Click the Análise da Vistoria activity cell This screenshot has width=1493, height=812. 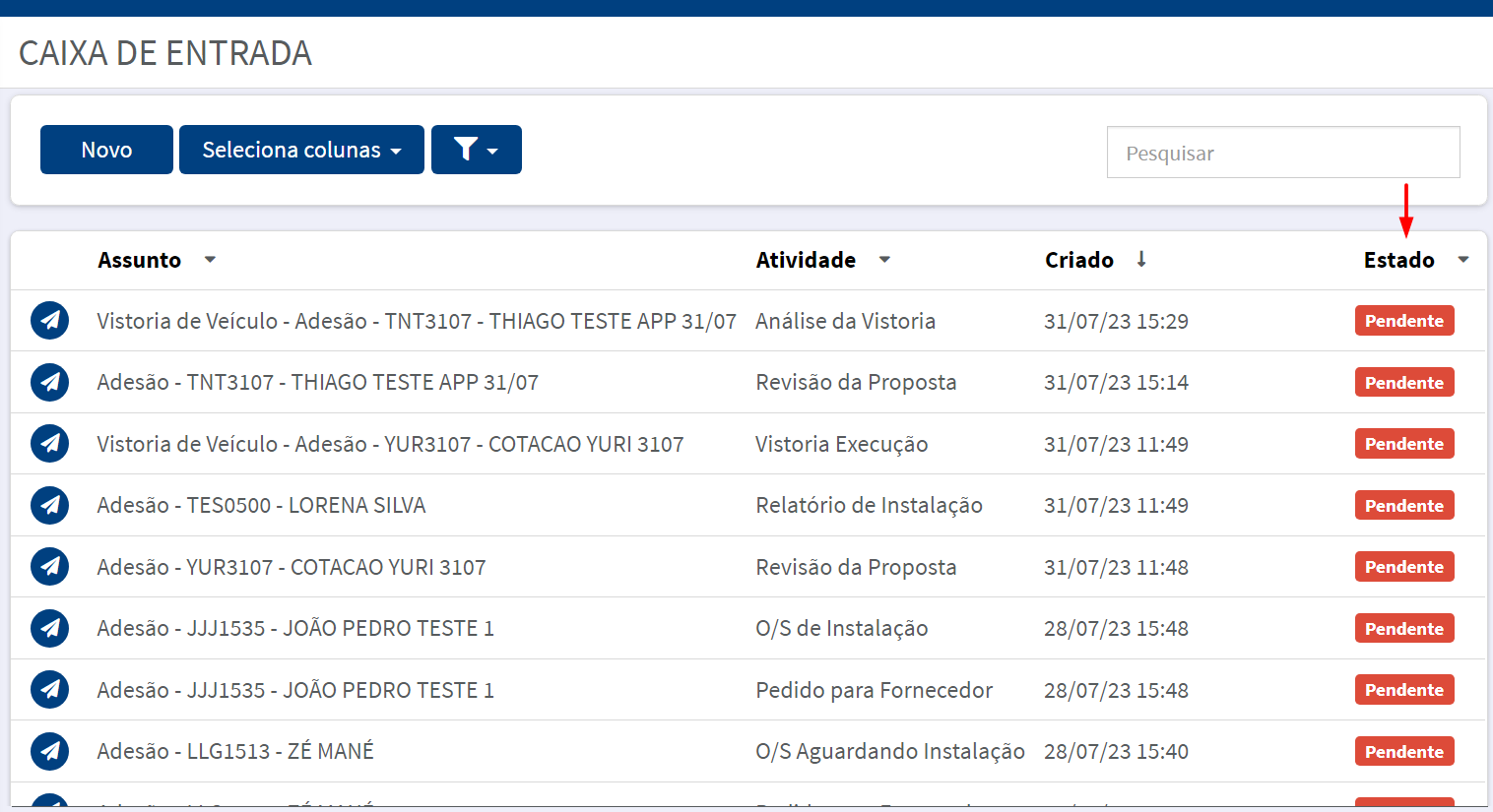coord(846,321)
